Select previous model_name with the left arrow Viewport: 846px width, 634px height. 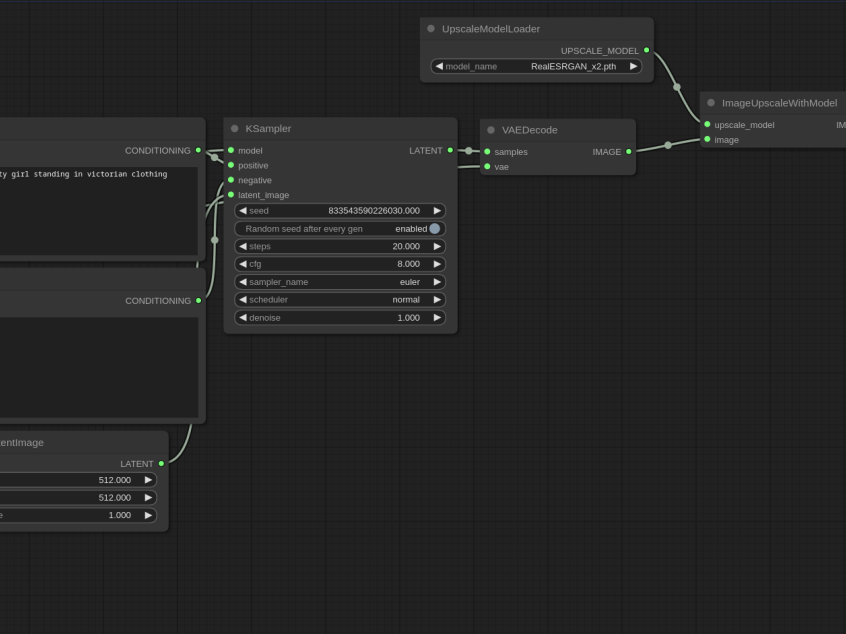(439, 66)
